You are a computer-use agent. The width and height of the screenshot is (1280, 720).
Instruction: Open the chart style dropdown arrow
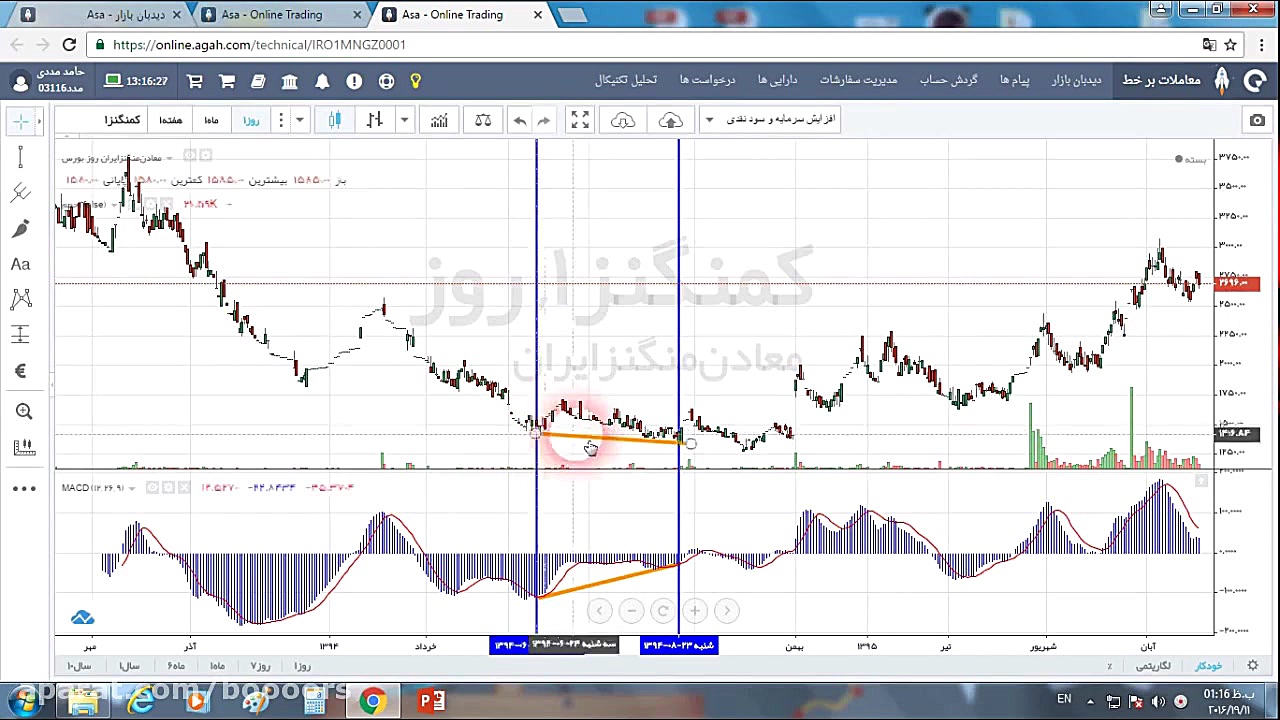(x=404, y=120)
